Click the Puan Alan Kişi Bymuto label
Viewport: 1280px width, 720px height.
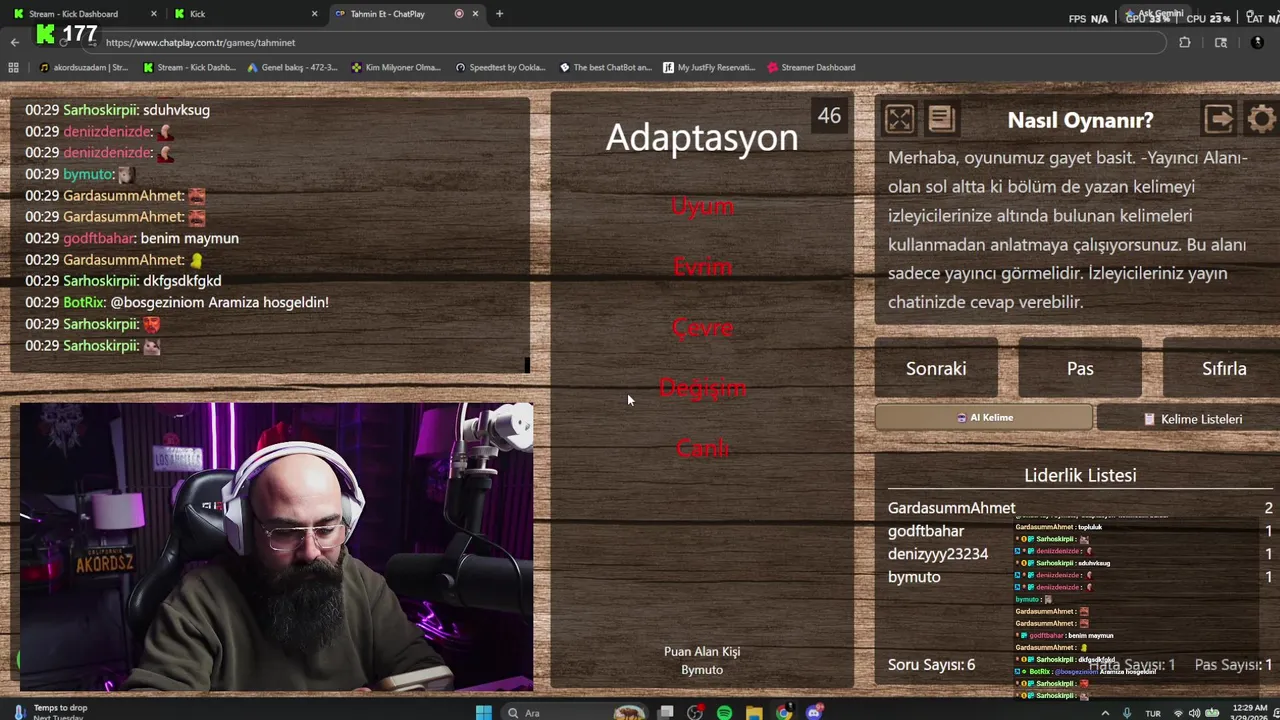pos(702,660)
